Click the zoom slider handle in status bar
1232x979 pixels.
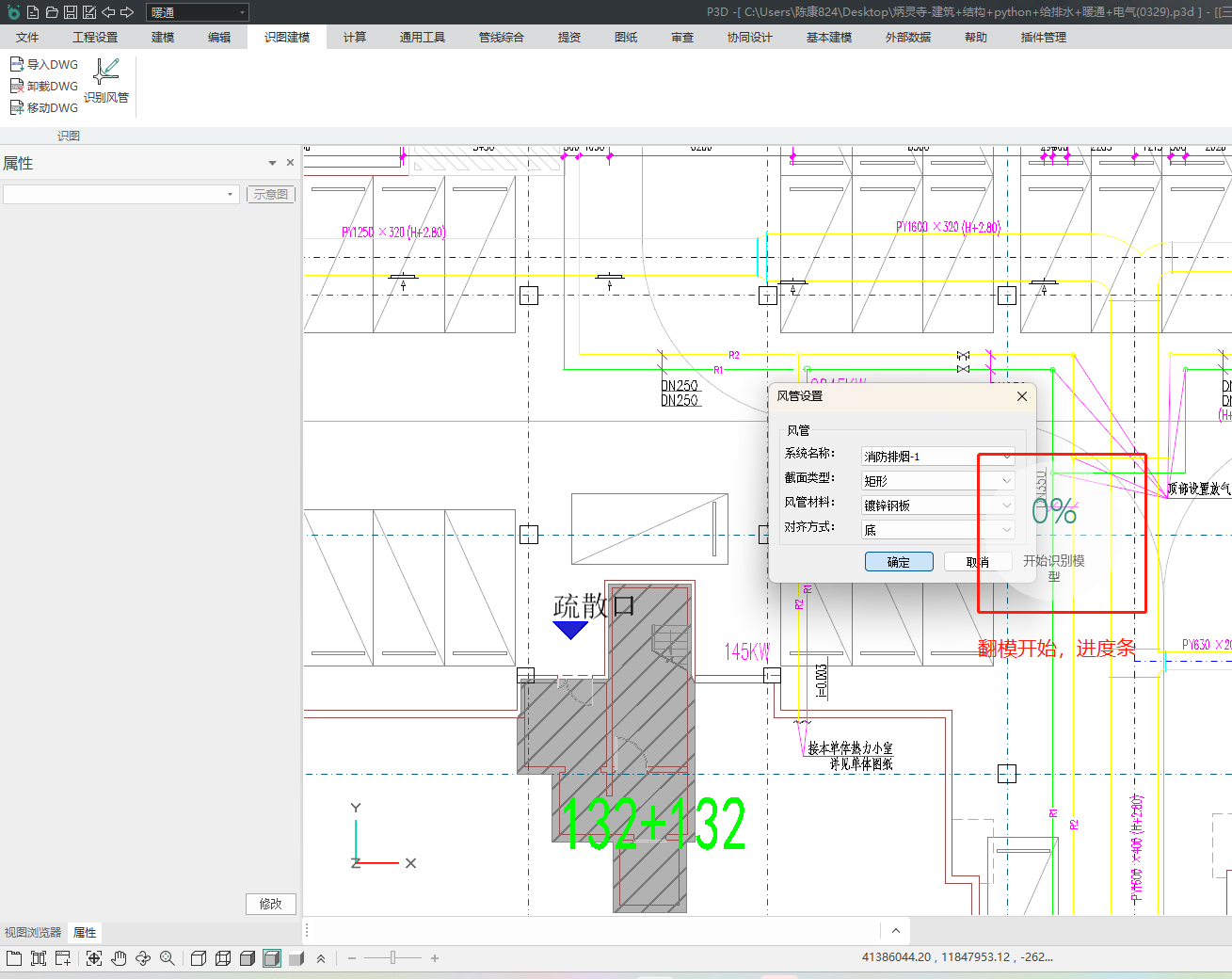(392, 958)
